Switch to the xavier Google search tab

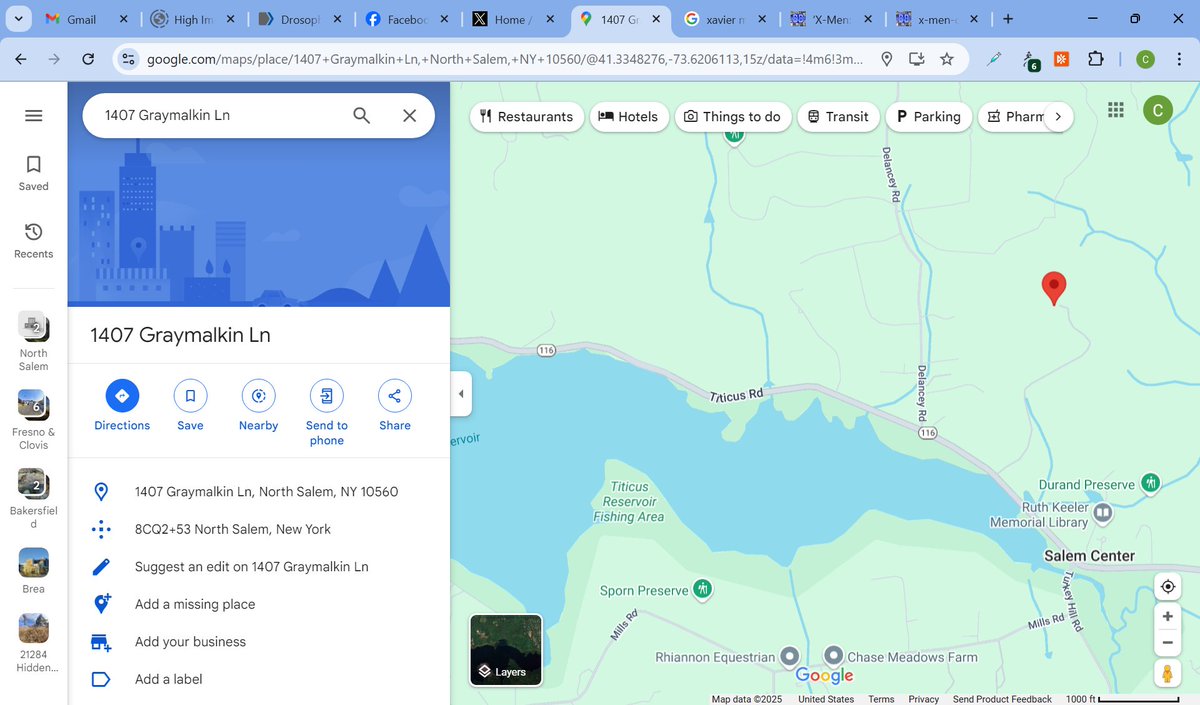[725, 19]
